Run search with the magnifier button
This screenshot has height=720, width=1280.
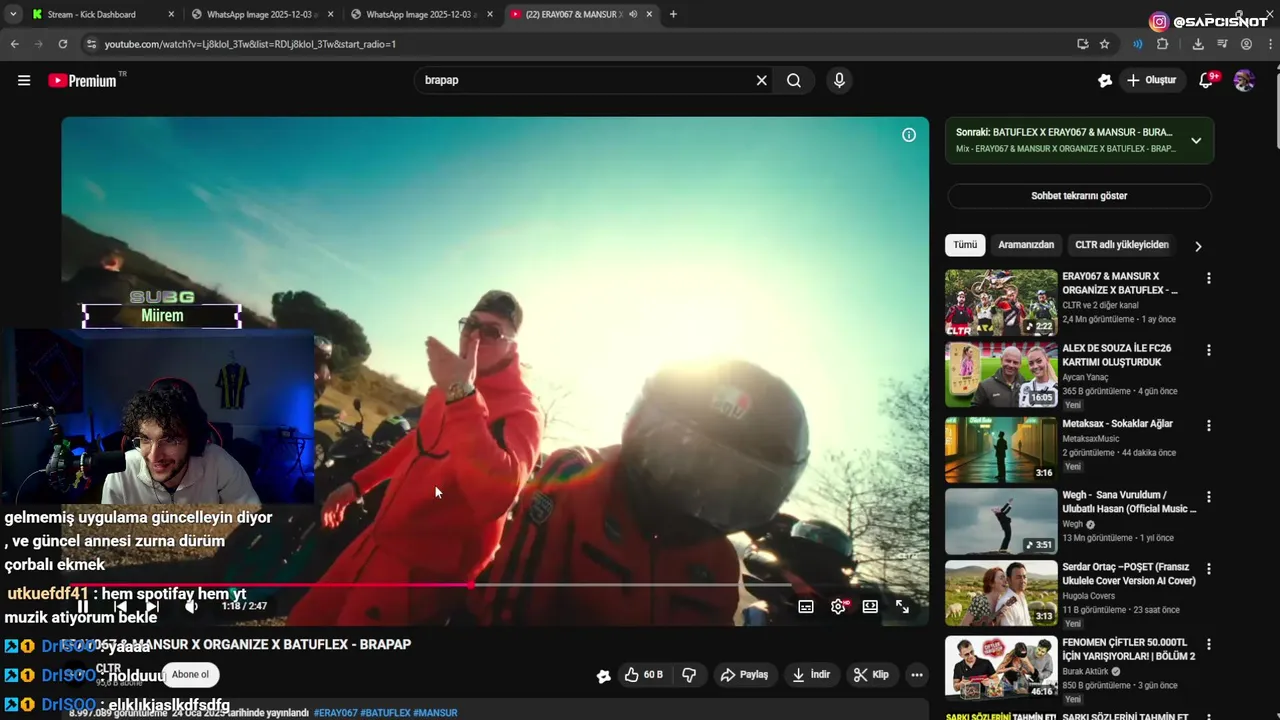(x=794, y=80)
